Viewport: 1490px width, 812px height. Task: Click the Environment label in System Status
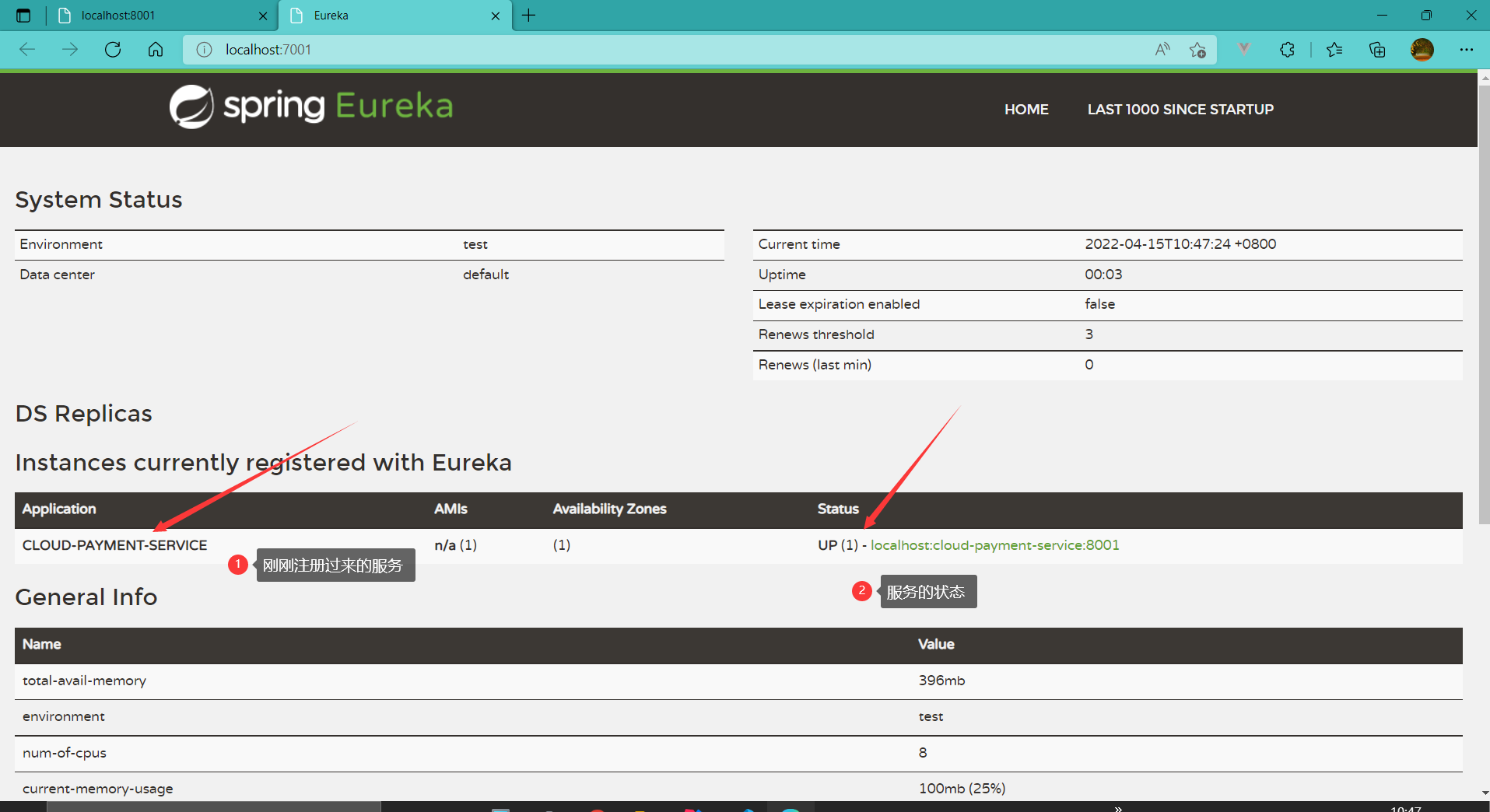point(61,244)
